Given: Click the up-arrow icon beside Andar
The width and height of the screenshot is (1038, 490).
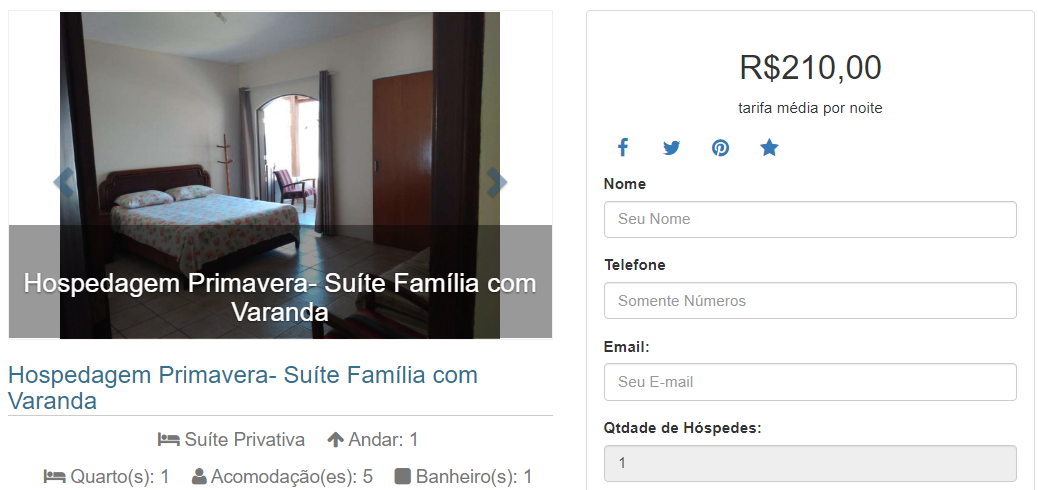Looking at the screenshot, I should click(x=336, y=440).
